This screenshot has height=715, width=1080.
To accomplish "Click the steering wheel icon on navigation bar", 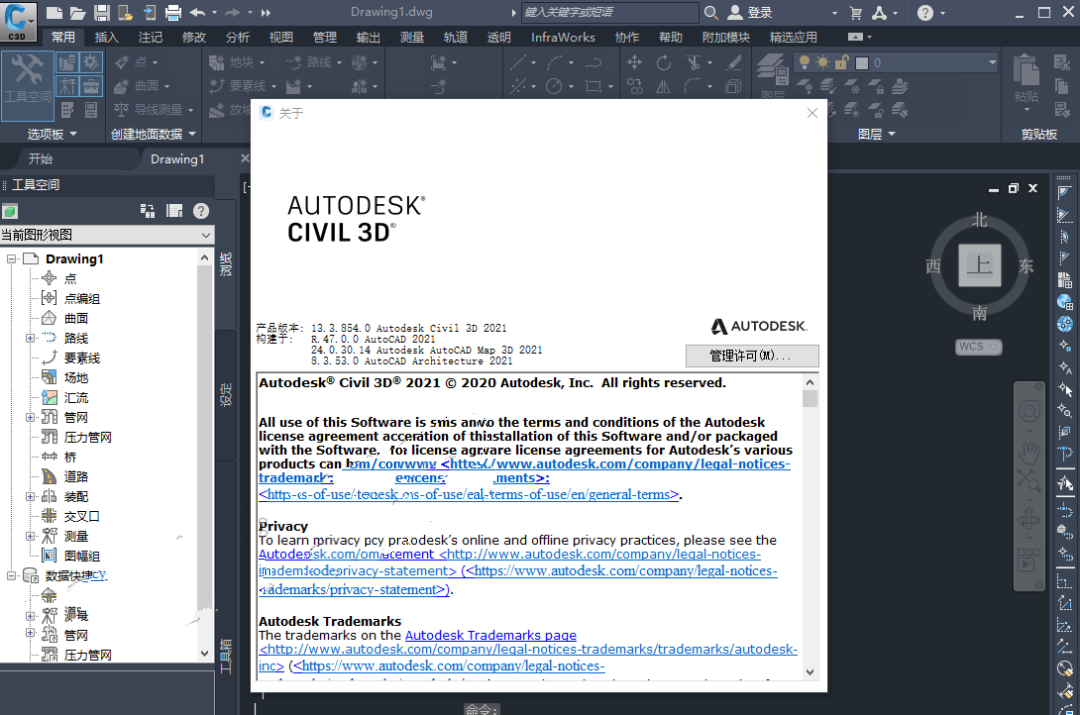I will [1029, 412].
